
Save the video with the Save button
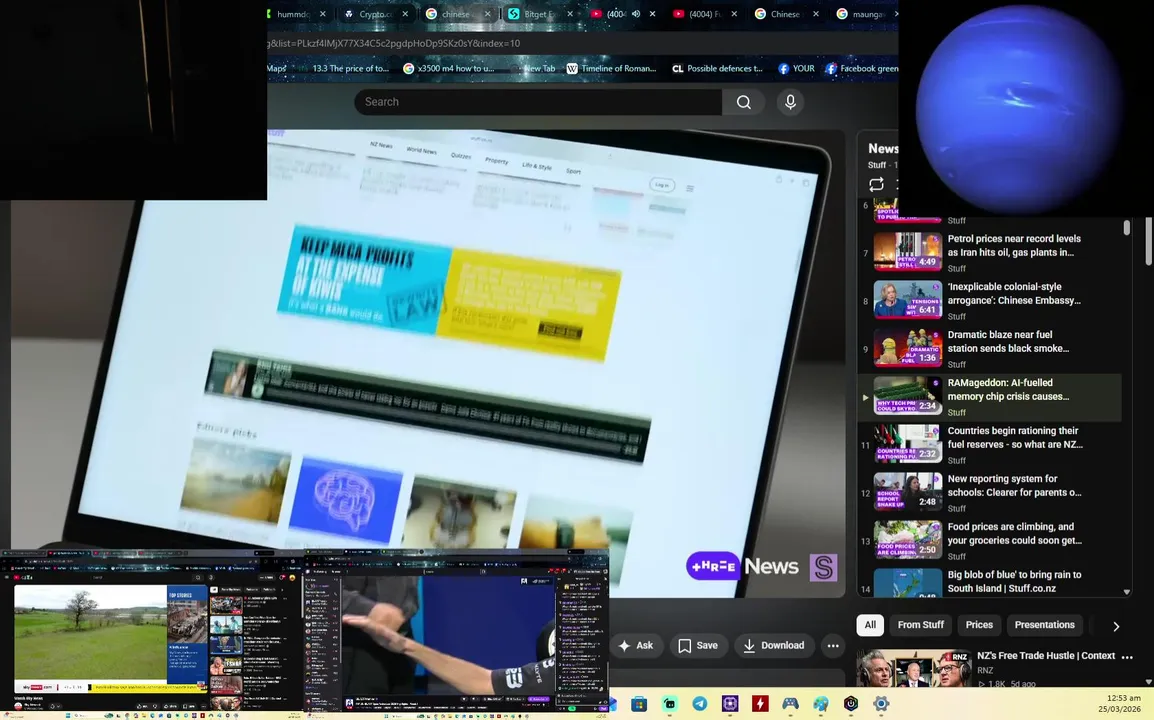698,646
